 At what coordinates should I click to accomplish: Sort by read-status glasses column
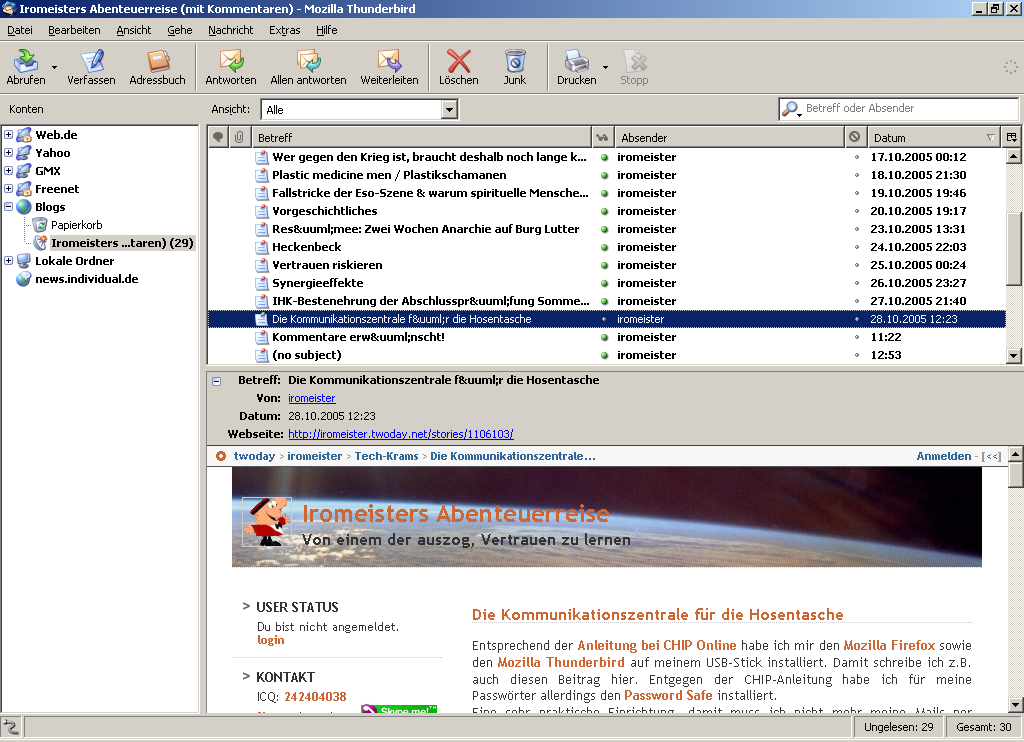pos(602,137)
